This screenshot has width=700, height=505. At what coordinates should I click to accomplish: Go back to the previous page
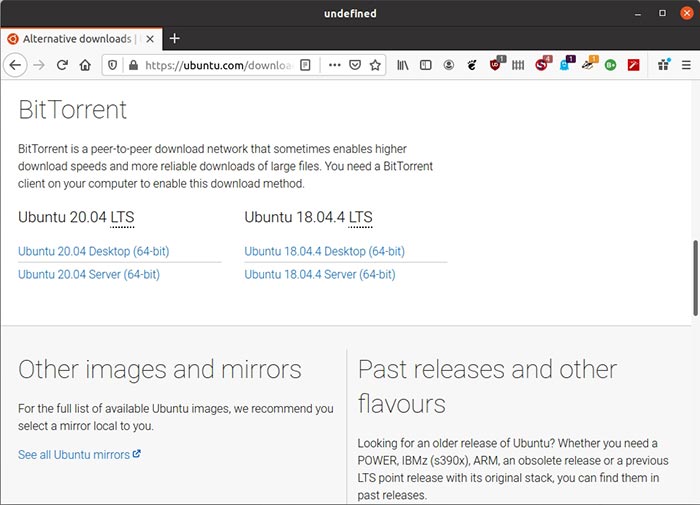15,65
